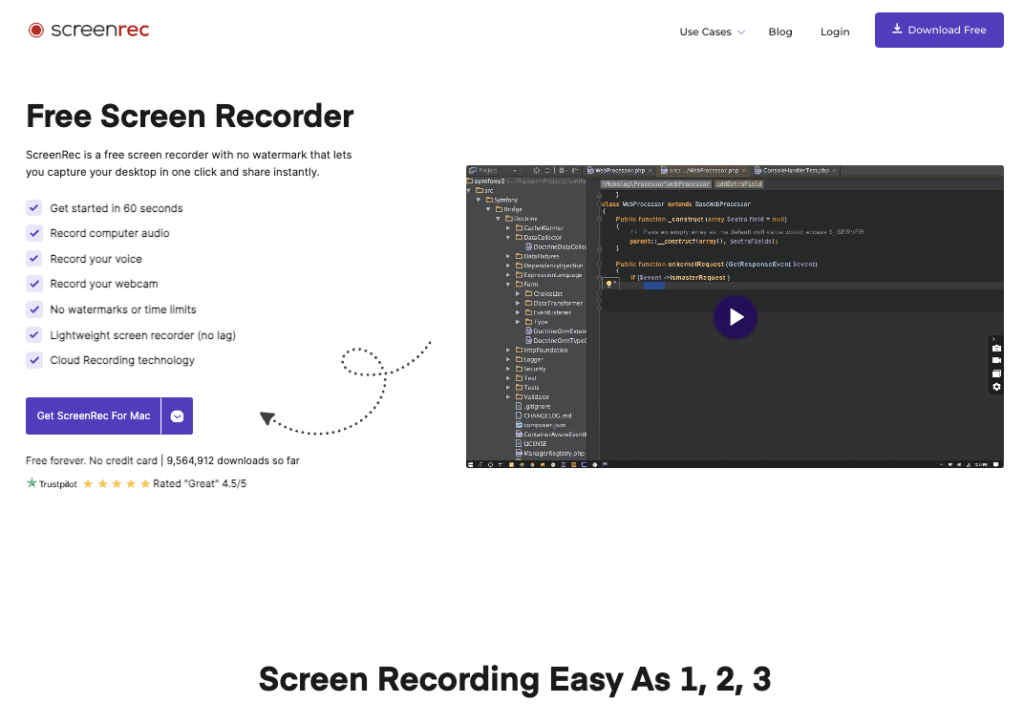Click the checkmark next to Record your webcam
Viewport: 1024px width, 724px height.
coord(35,283)
